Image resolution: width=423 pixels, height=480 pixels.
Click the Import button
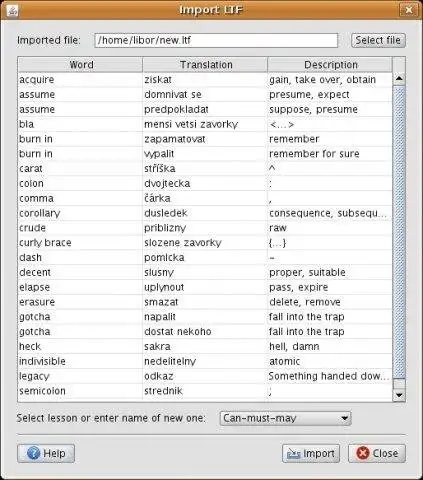click(x=311, y=453)
